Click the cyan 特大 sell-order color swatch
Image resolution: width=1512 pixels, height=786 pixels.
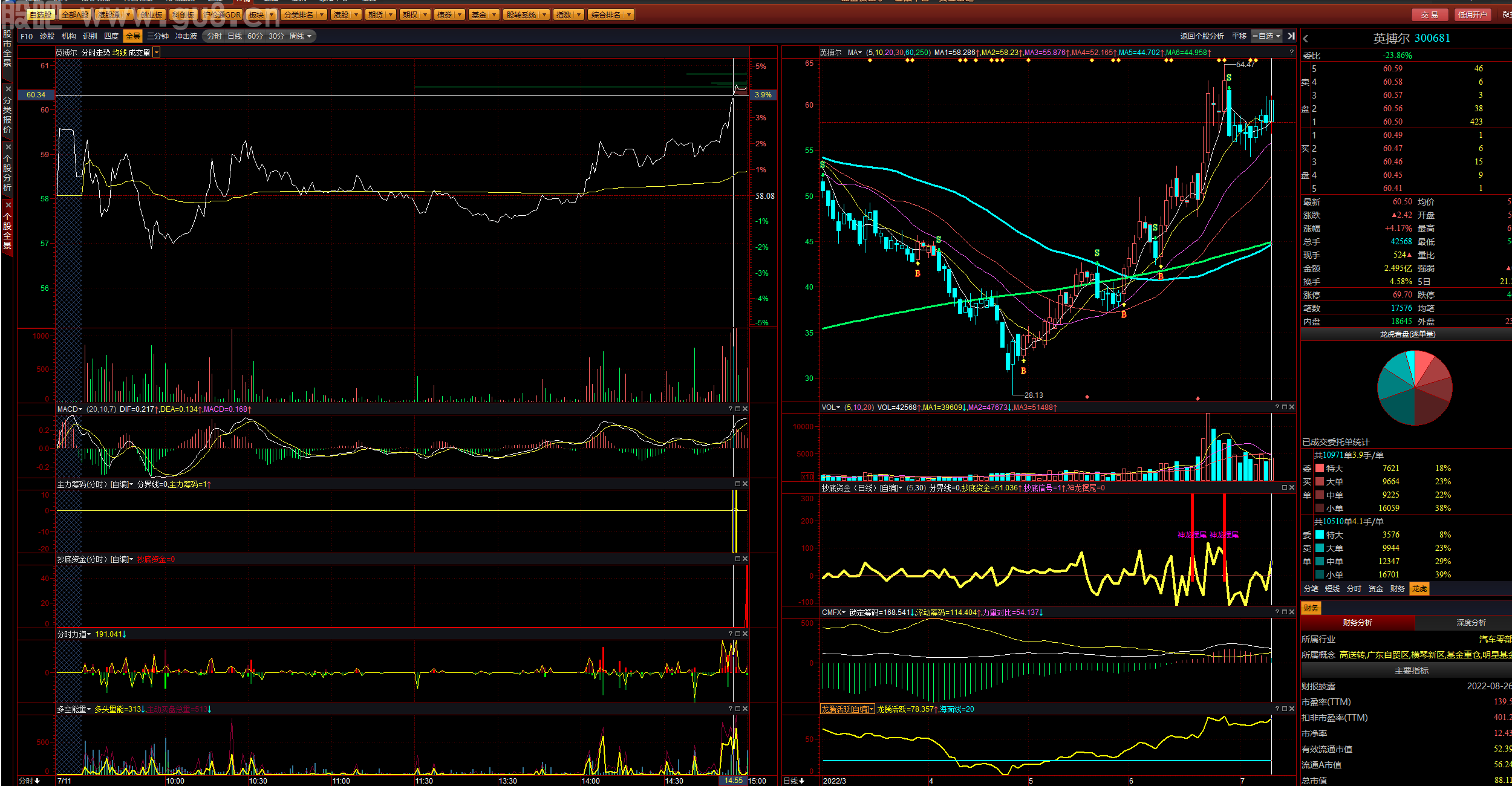tap(1320, 534)
